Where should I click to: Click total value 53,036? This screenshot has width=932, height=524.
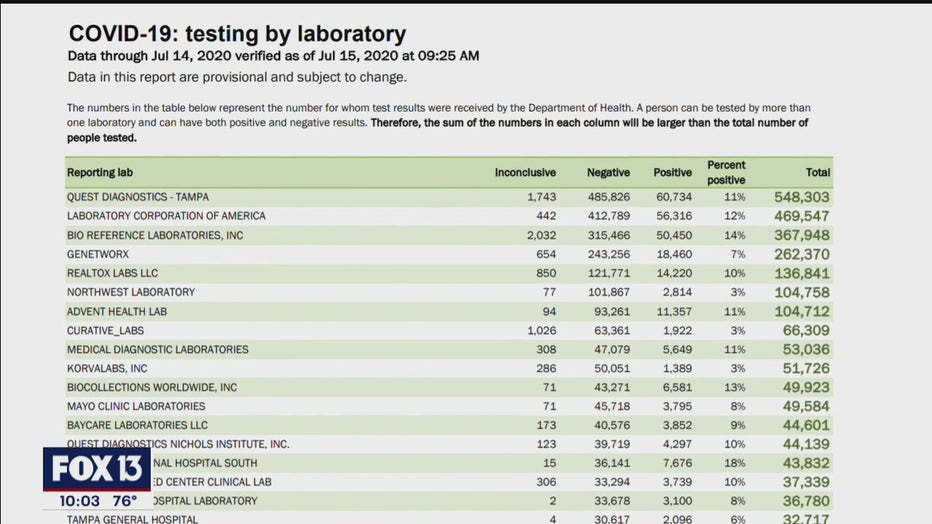805,349
